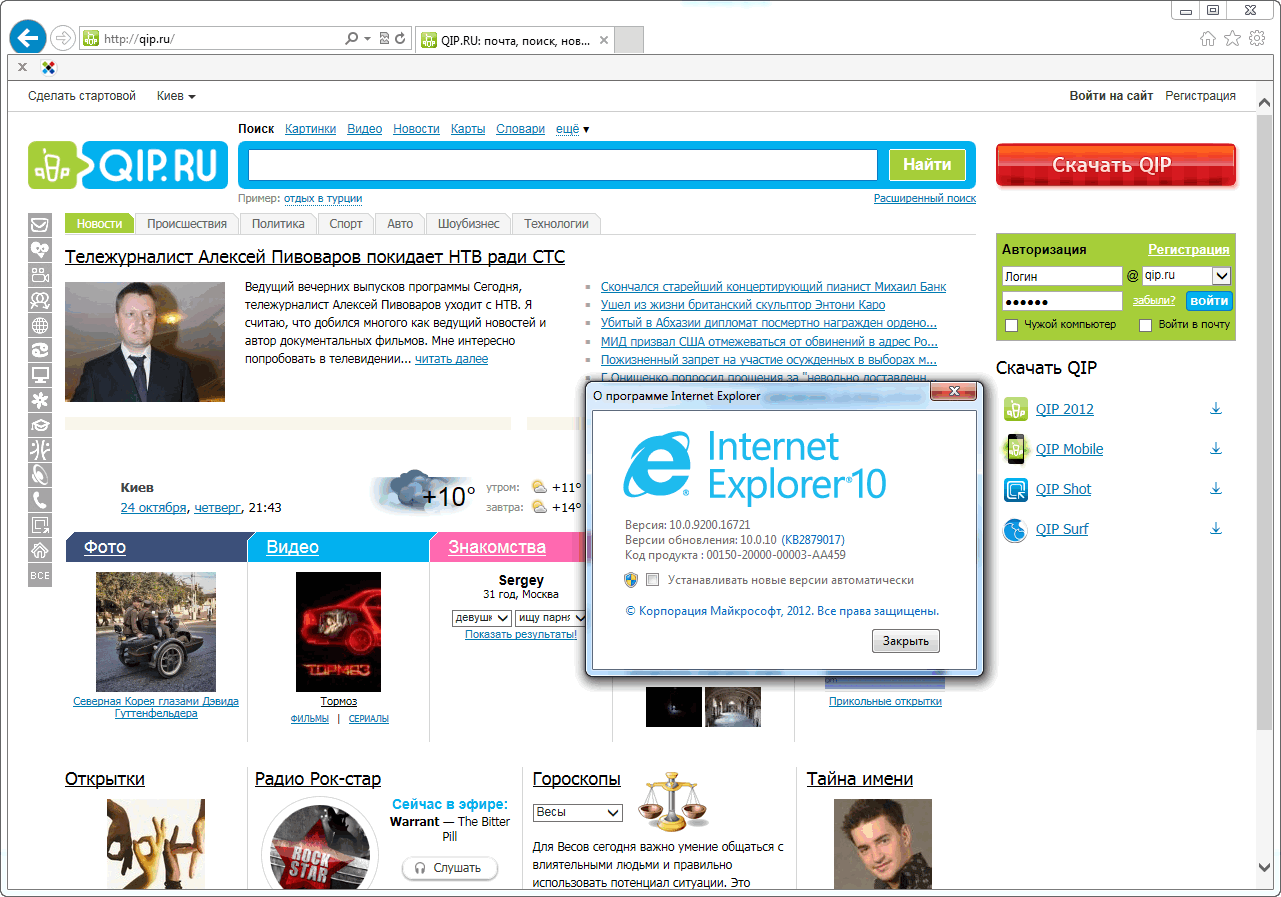
Task: Refresh the page with the reload icon
Action: tap(400, 39)
